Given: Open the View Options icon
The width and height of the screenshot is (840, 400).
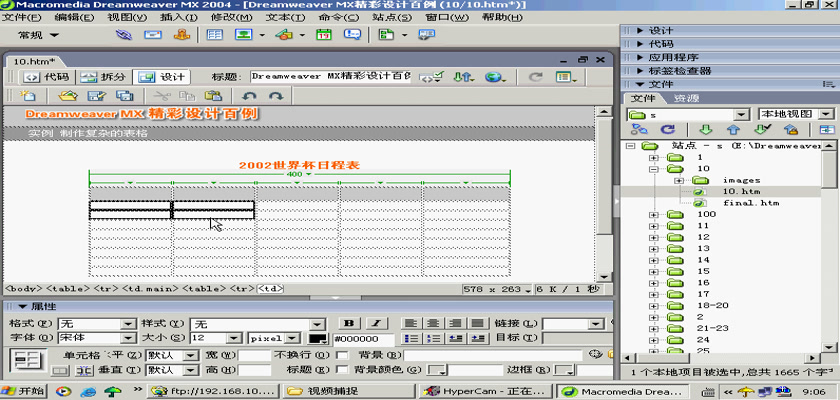Looking at the screenshot, I should [x=566, y=77].
